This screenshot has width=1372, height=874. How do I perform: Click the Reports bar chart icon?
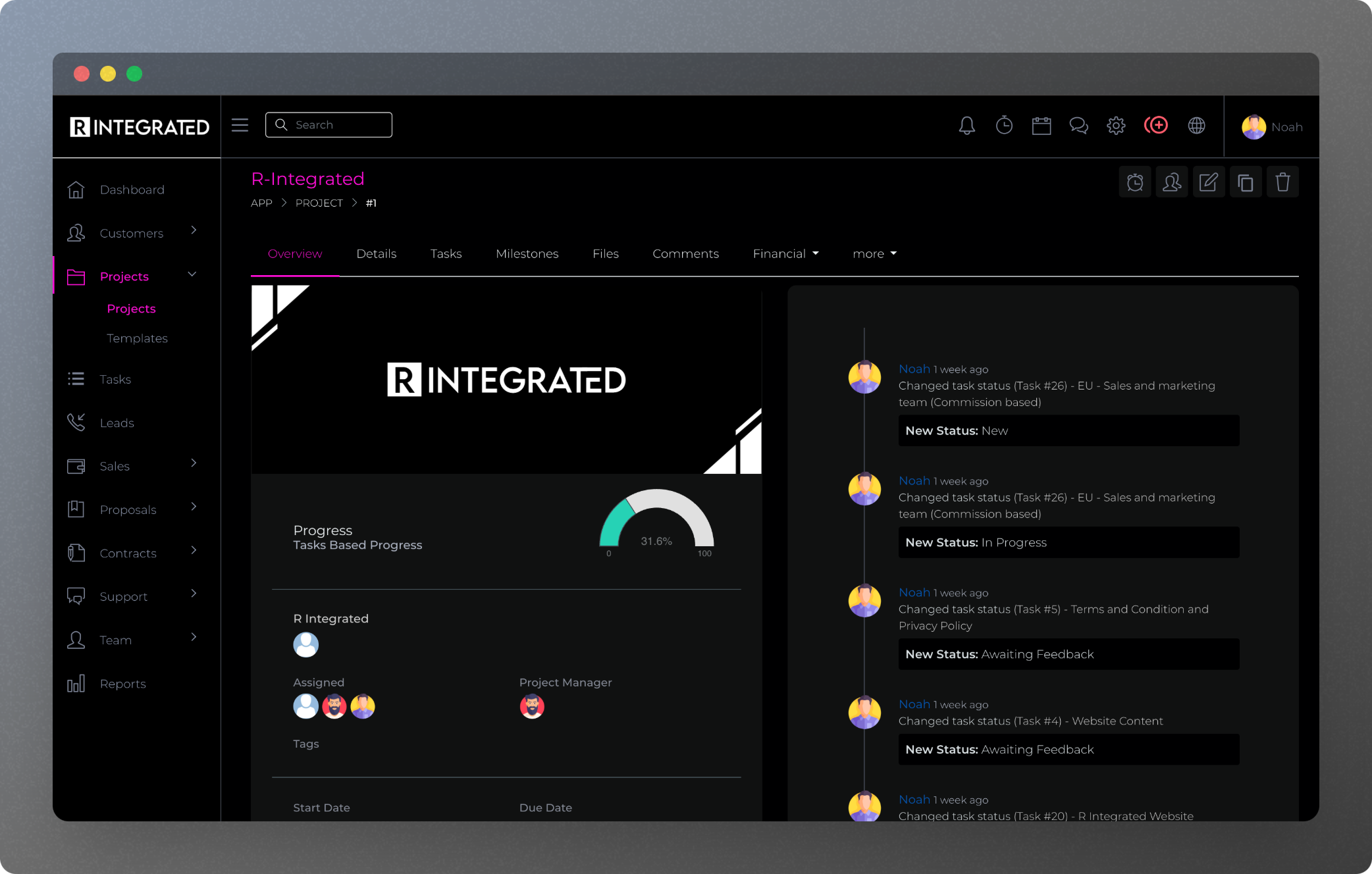point(76,683)
